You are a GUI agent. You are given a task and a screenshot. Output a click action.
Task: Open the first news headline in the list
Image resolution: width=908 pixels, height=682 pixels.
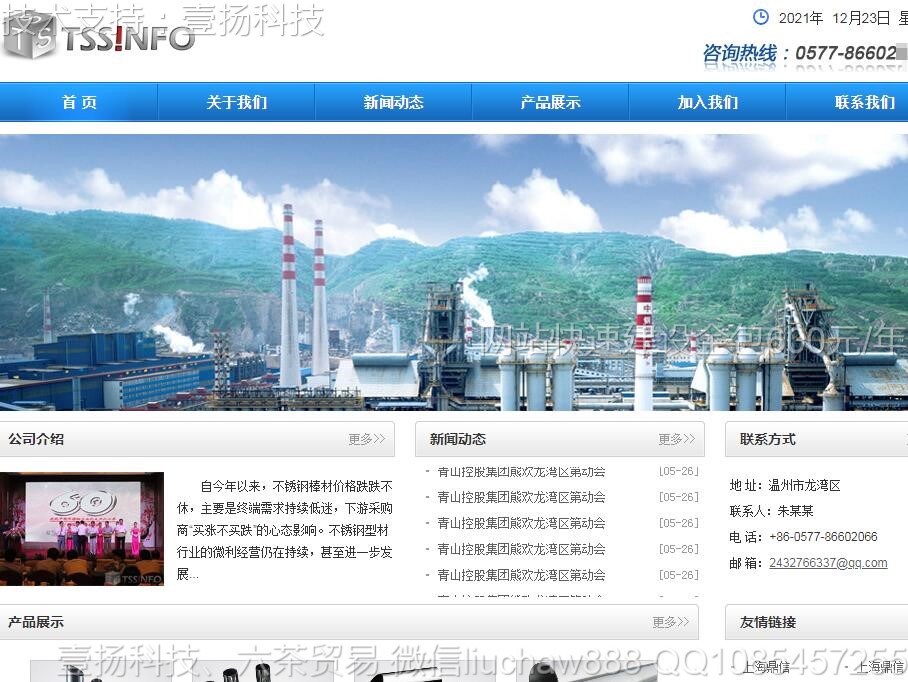point(521,471)
